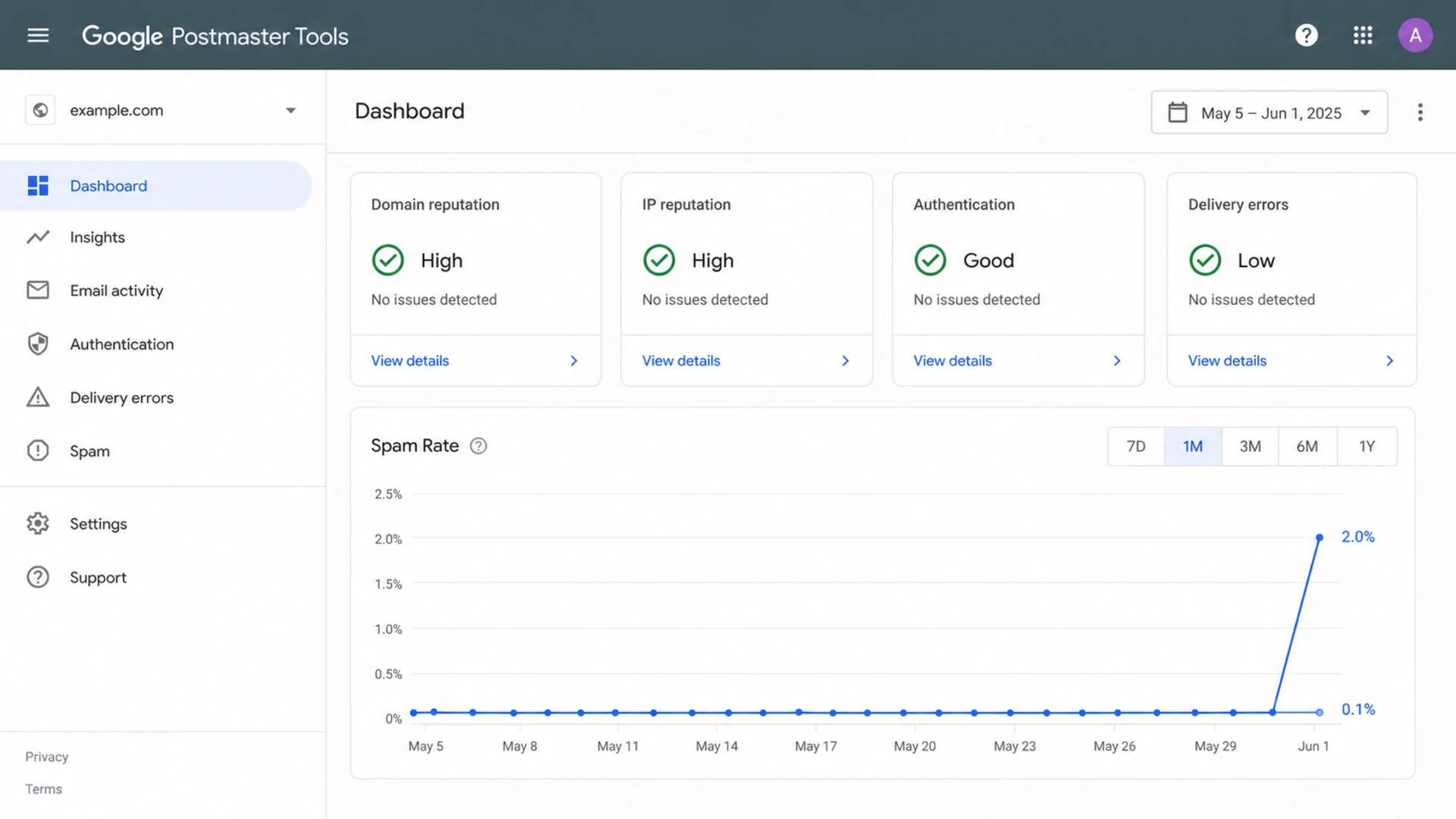Open Settings in the sidebar
Viewport: 1456px width, 819px height.
coord(155,524)
